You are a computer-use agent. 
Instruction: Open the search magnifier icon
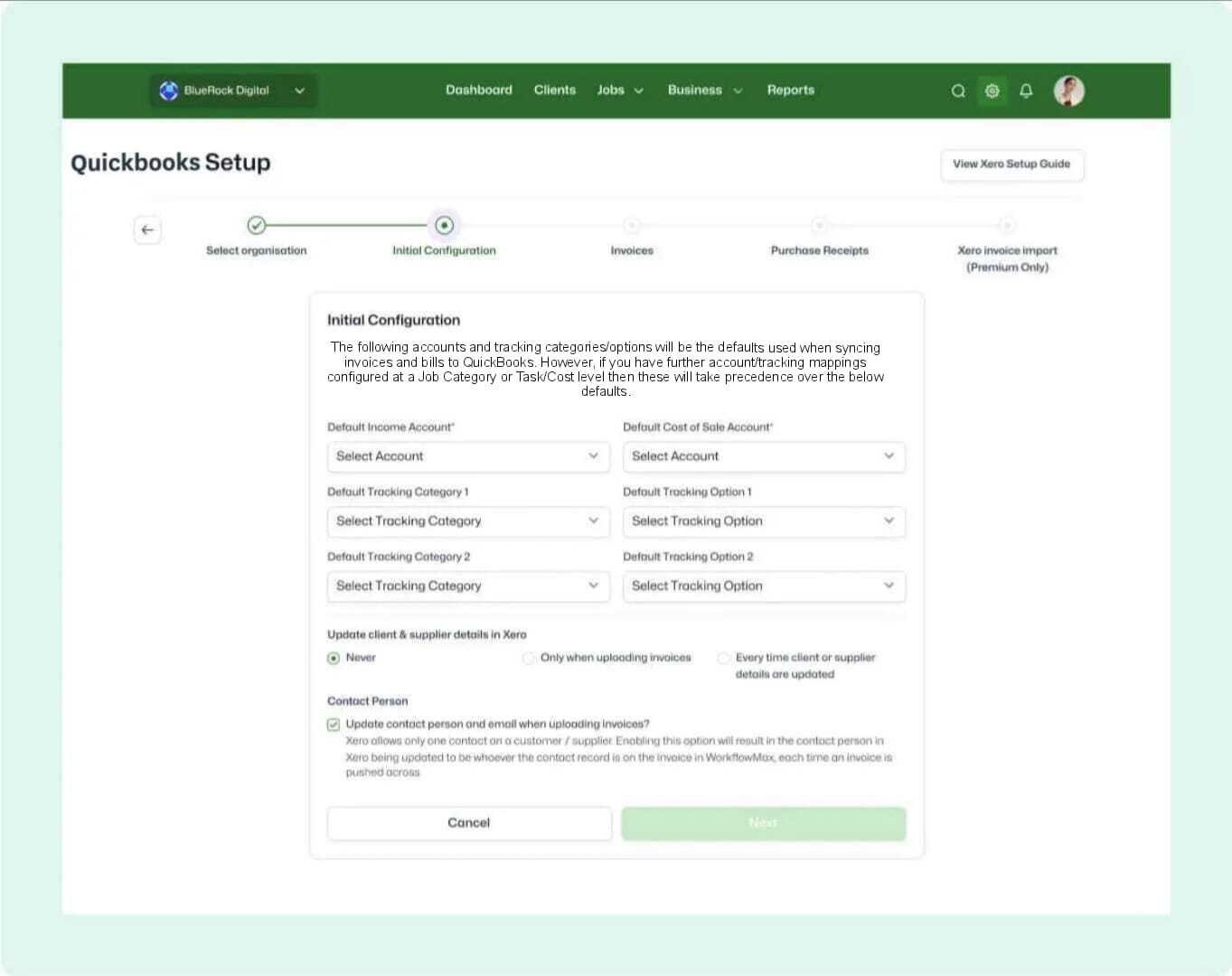(x=958, y=90)
